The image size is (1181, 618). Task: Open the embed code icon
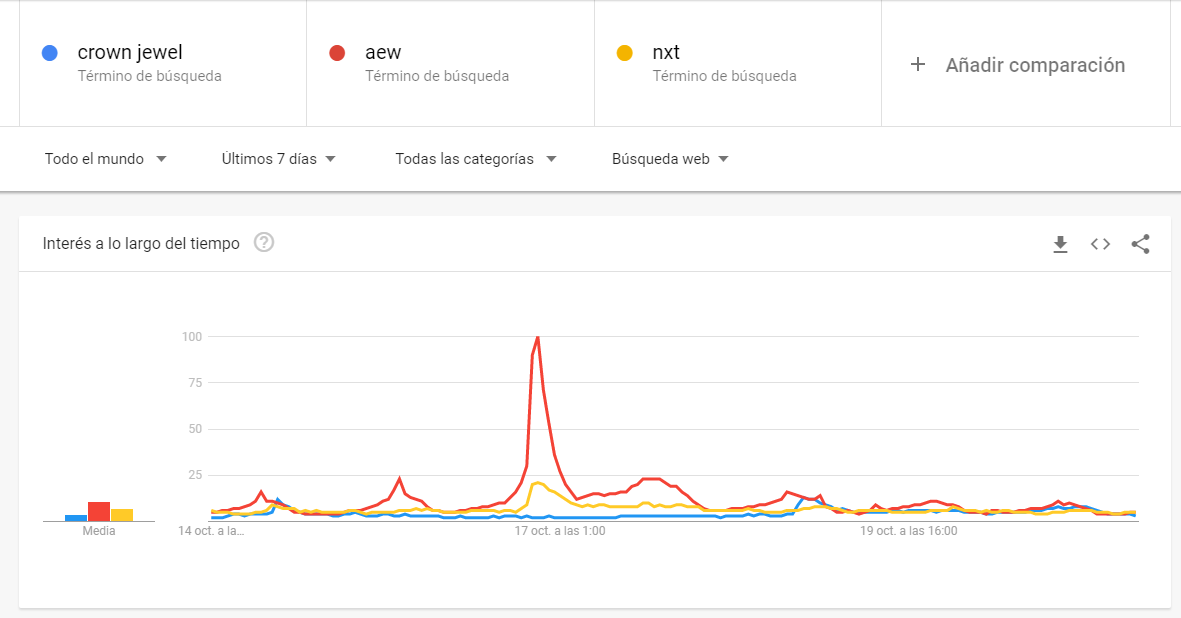1100,244
